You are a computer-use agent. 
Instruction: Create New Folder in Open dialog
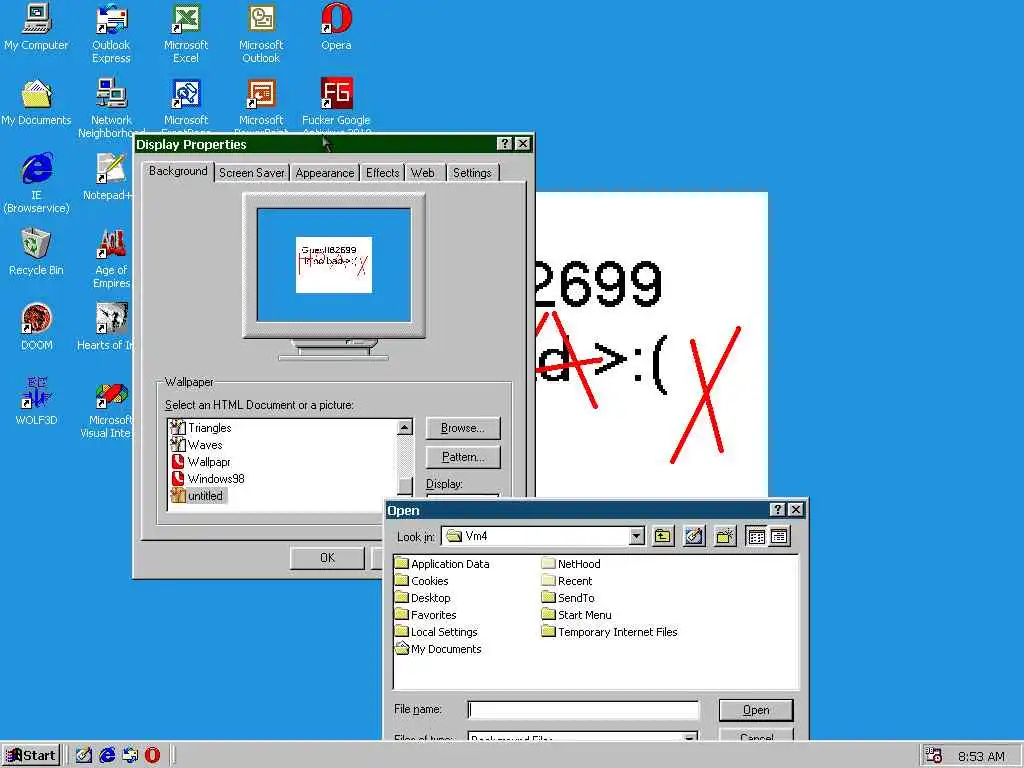point(725,536)
